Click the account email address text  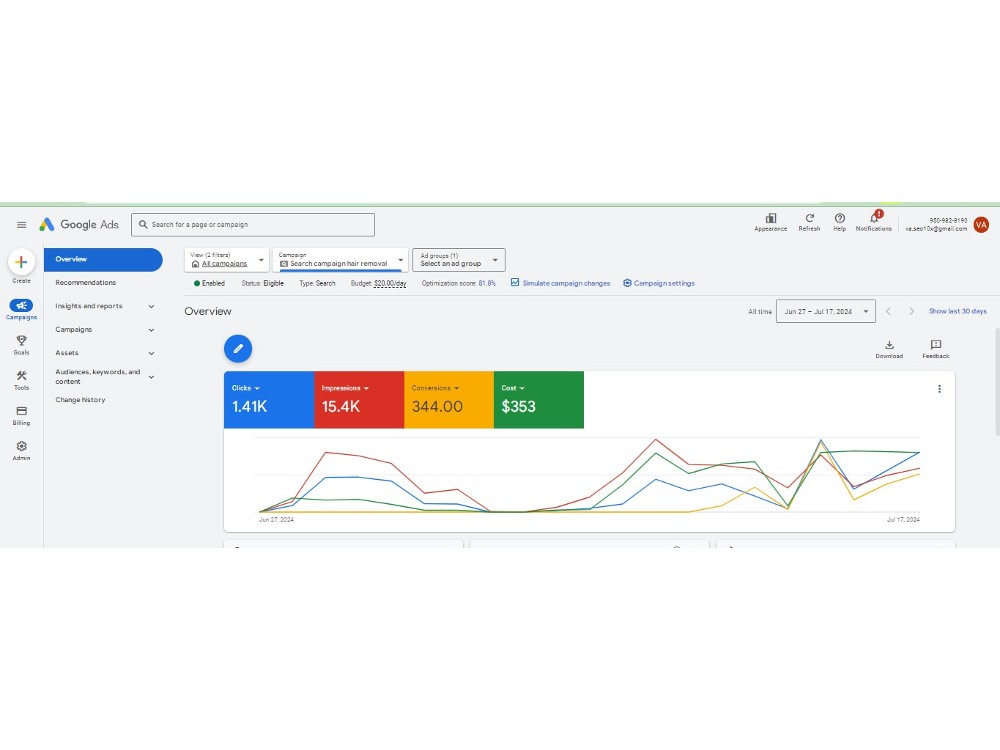coord(936,229)
